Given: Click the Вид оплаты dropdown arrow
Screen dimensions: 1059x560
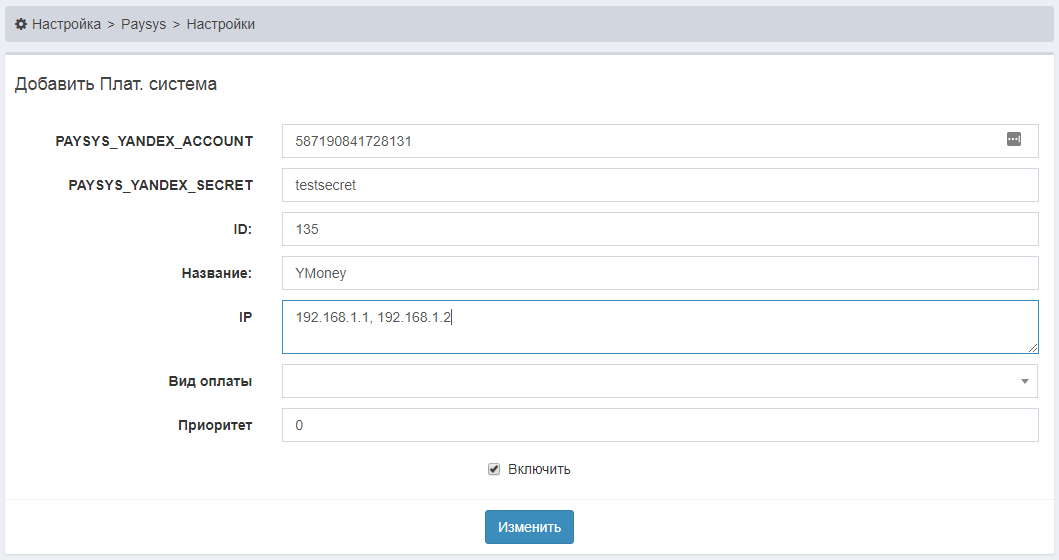Looking at the screenshot, I should (x=1024, y=381).
